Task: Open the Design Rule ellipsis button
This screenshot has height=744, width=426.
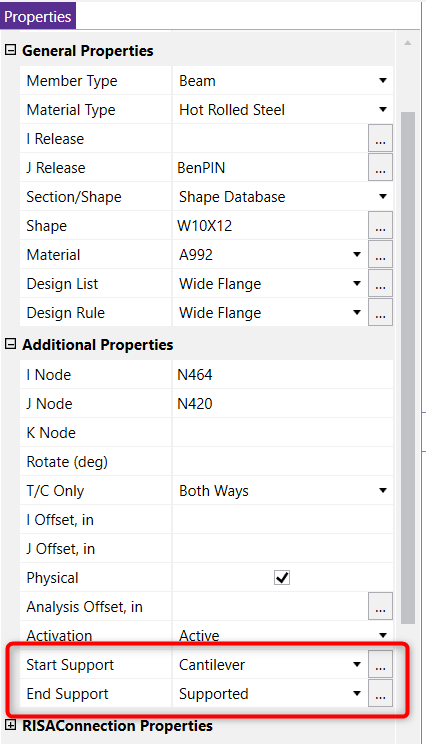Action: tap(380, 312)
